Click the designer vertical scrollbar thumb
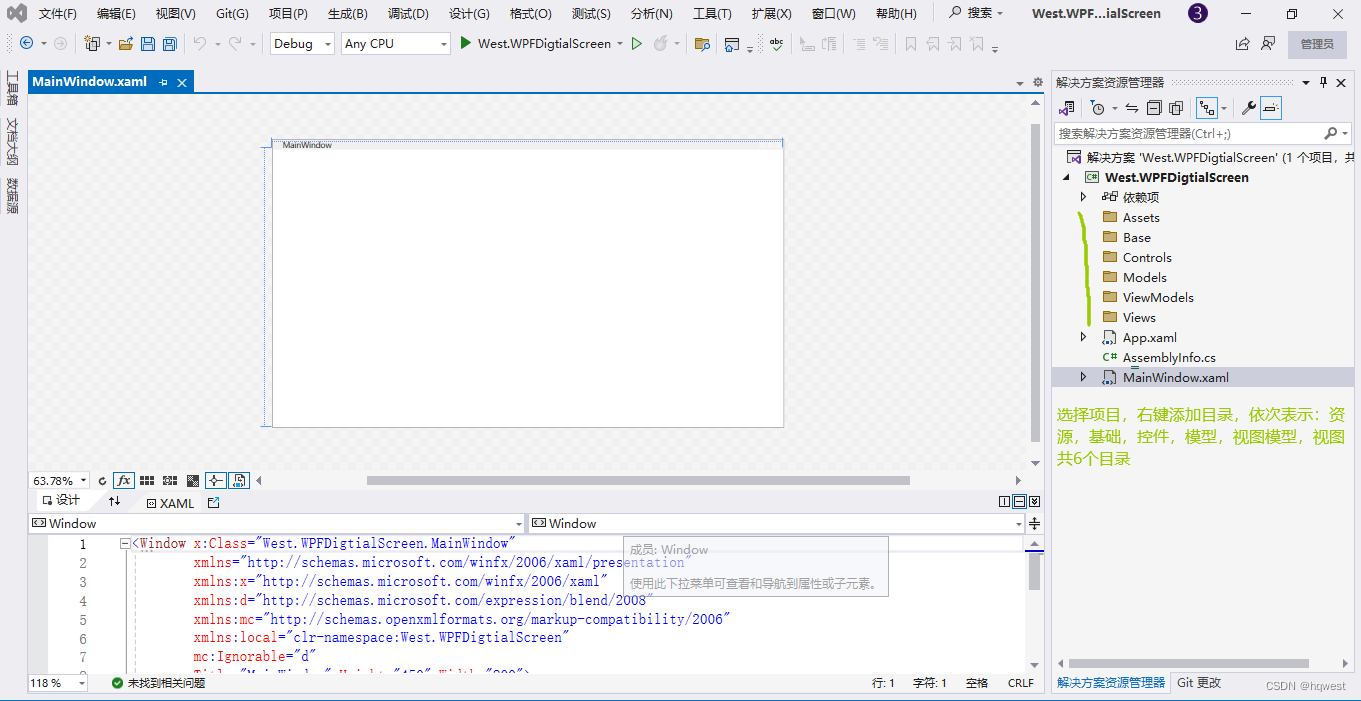1361x701 pixels. point(1035,281)
